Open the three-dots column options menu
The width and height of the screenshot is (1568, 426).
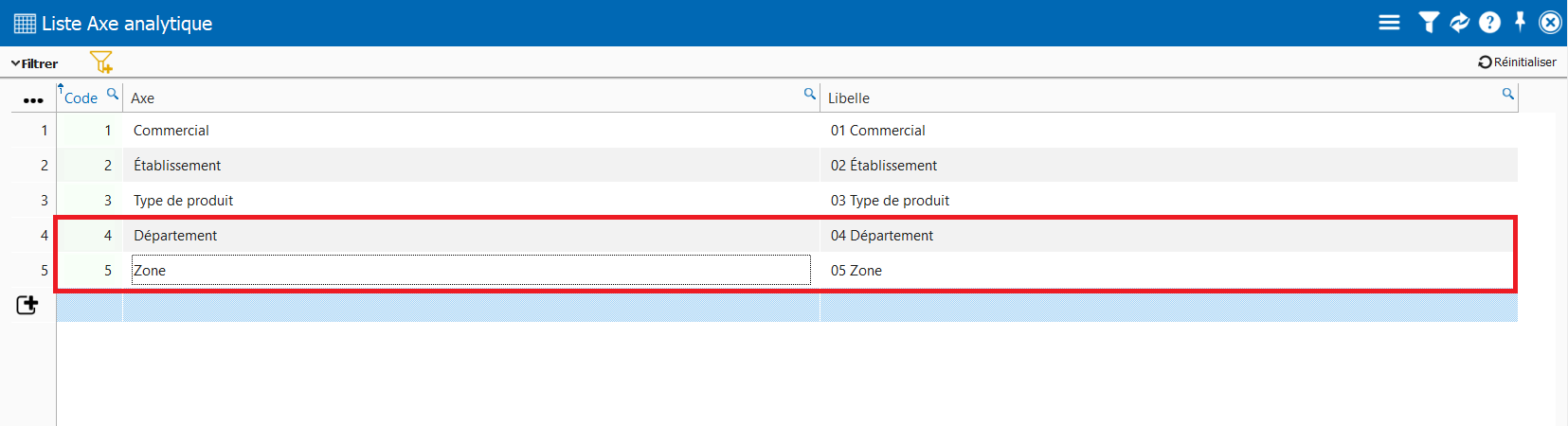[x=33, y=99]
